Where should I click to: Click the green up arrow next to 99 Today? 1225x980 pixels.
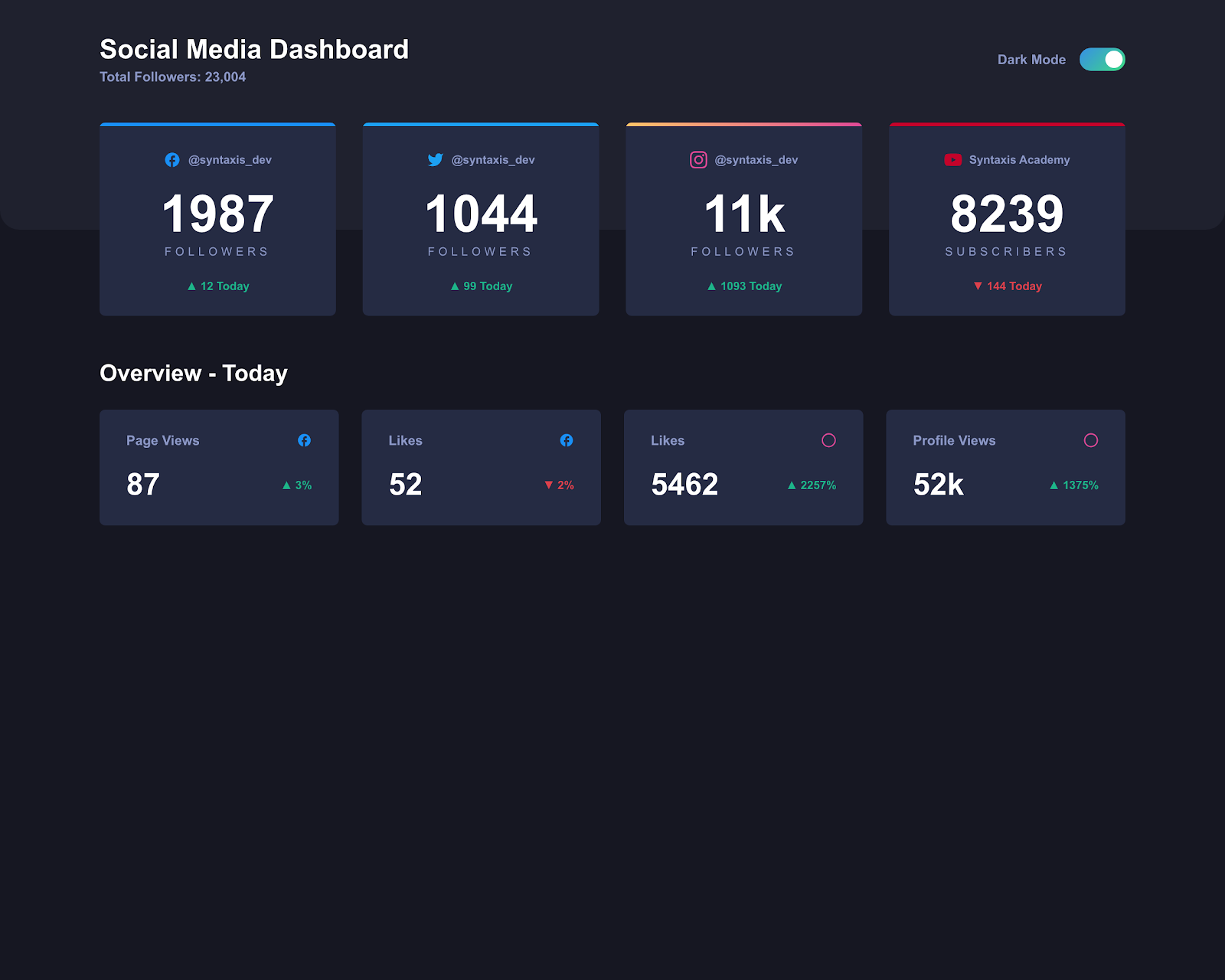pos(455,286)
